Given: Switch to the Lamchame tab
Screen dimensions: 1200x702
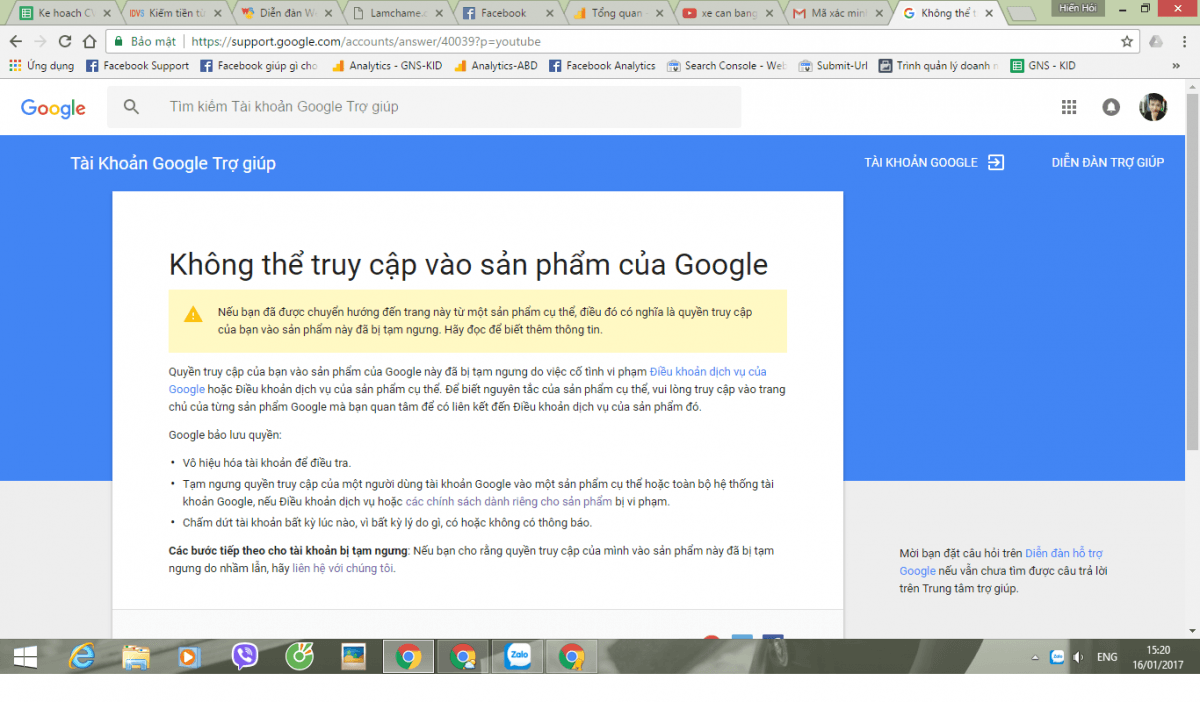Looking at the screenshot, I should pos(395,13).
